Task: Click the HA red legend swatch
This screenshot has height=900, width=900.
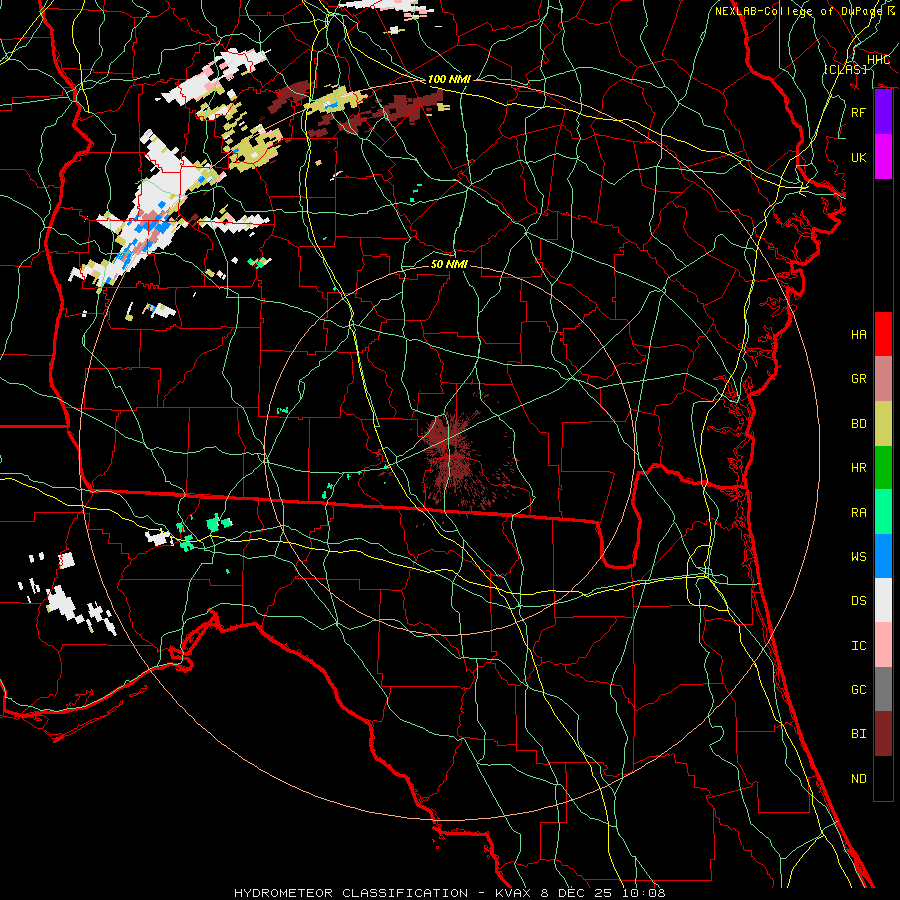Action: pyautogui.click(x=883, y=334)
